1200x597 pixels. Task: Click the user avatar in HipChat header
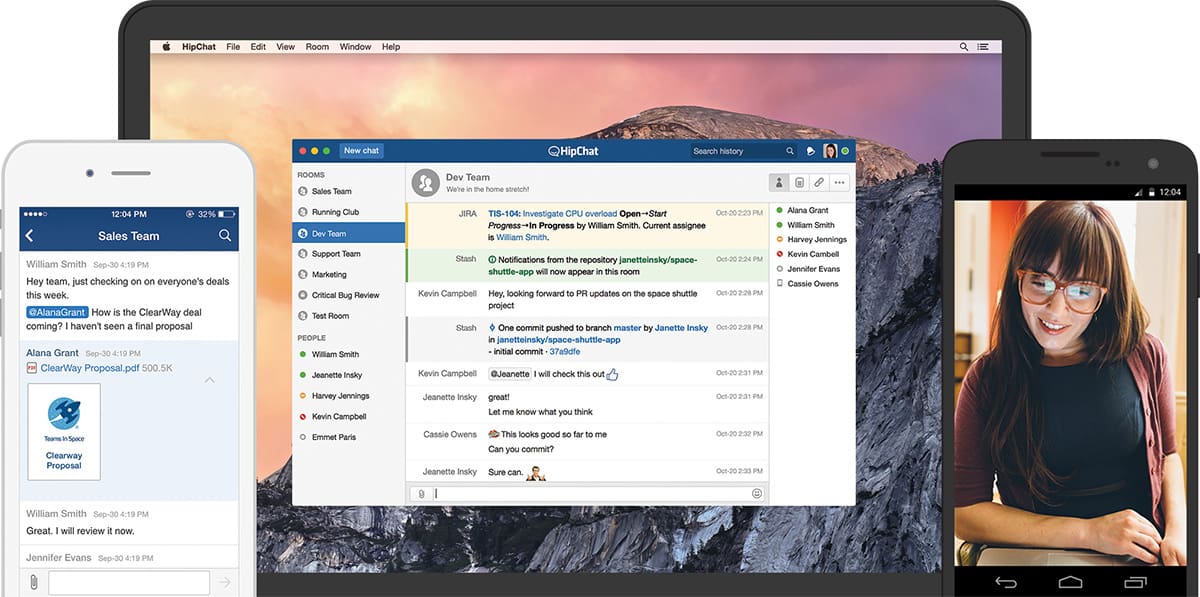(830, 151)
